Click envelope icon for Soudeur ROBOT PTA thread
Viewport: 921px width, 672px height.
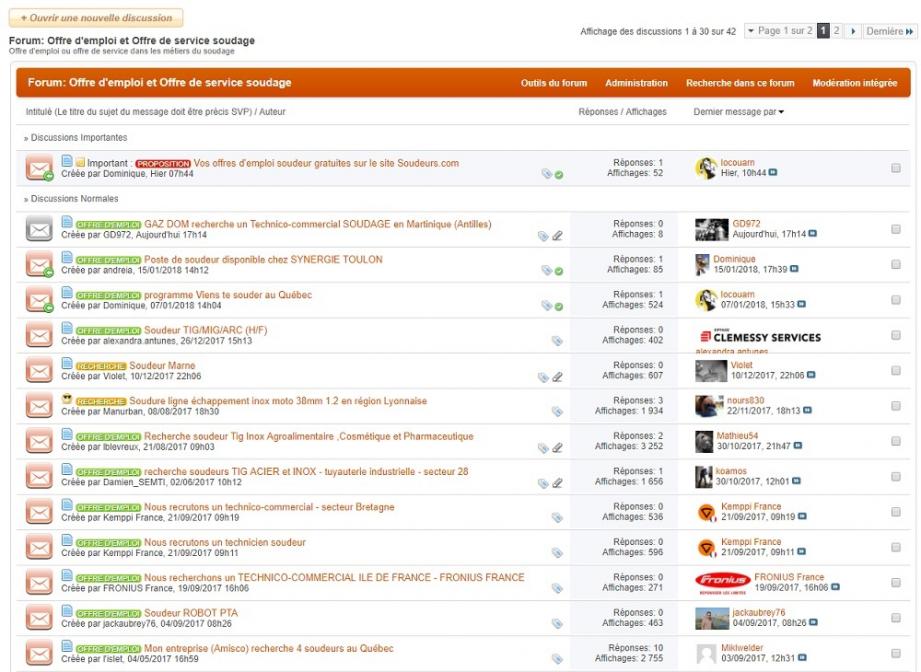[39, 618]
